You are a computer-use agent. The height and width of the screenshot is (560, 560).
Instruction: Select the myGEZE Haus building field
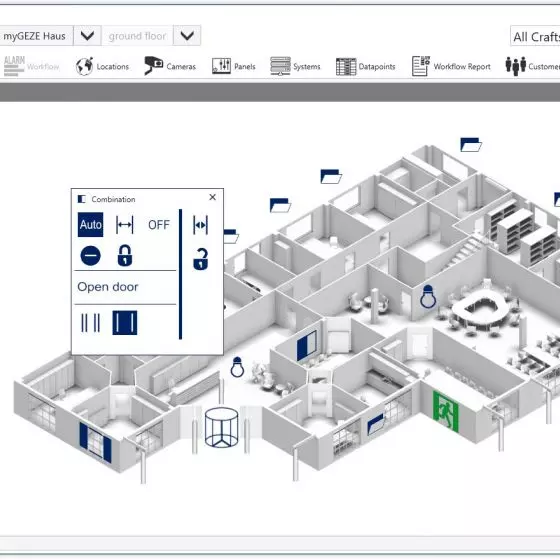pos(36,36)
